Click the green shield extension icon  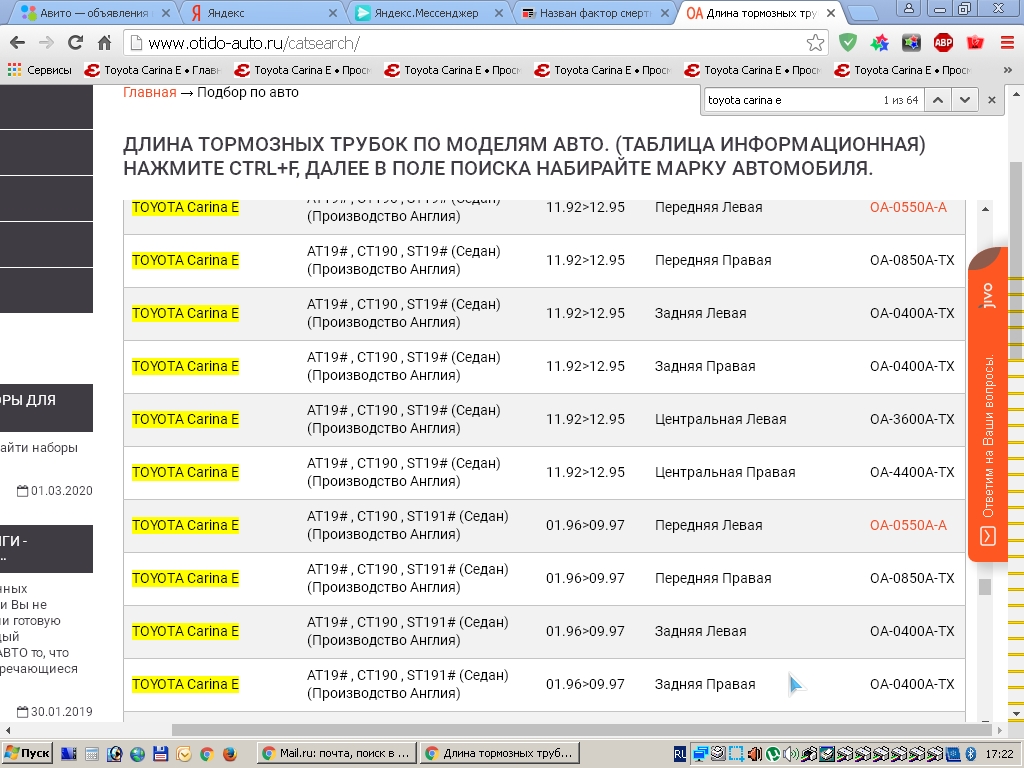848,43
